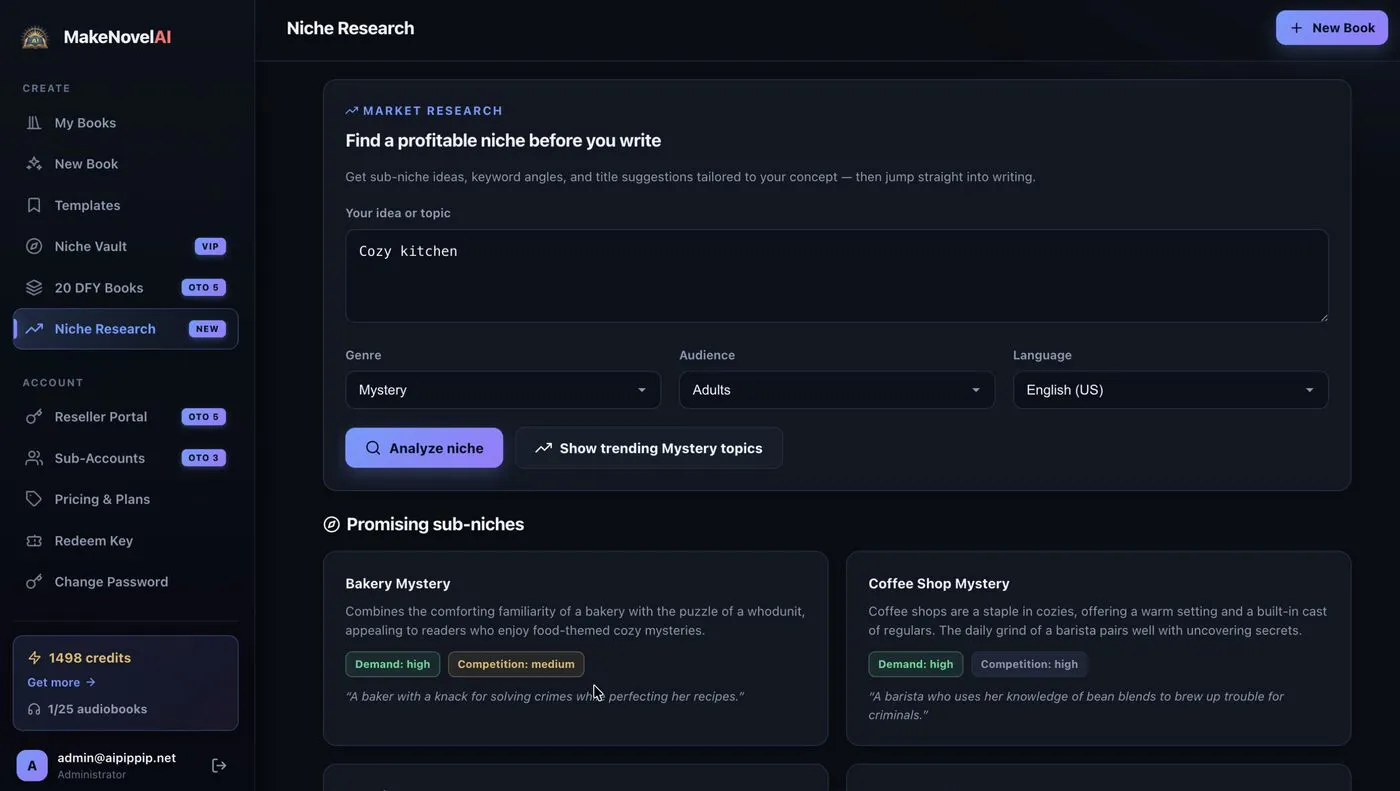
Task: Click the trending arrow icon in Show trending button
Action: point(544,448)
